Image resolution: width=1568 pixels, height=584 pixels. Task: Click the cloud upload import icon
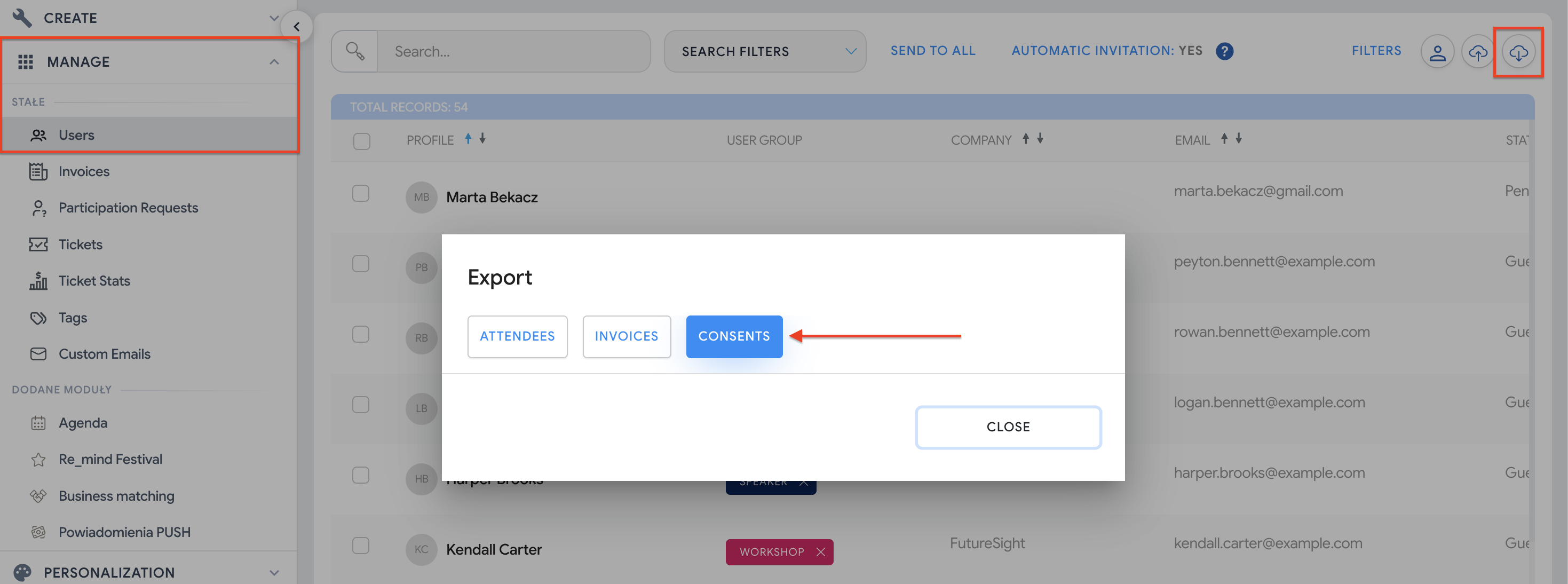coord(1477,52)
